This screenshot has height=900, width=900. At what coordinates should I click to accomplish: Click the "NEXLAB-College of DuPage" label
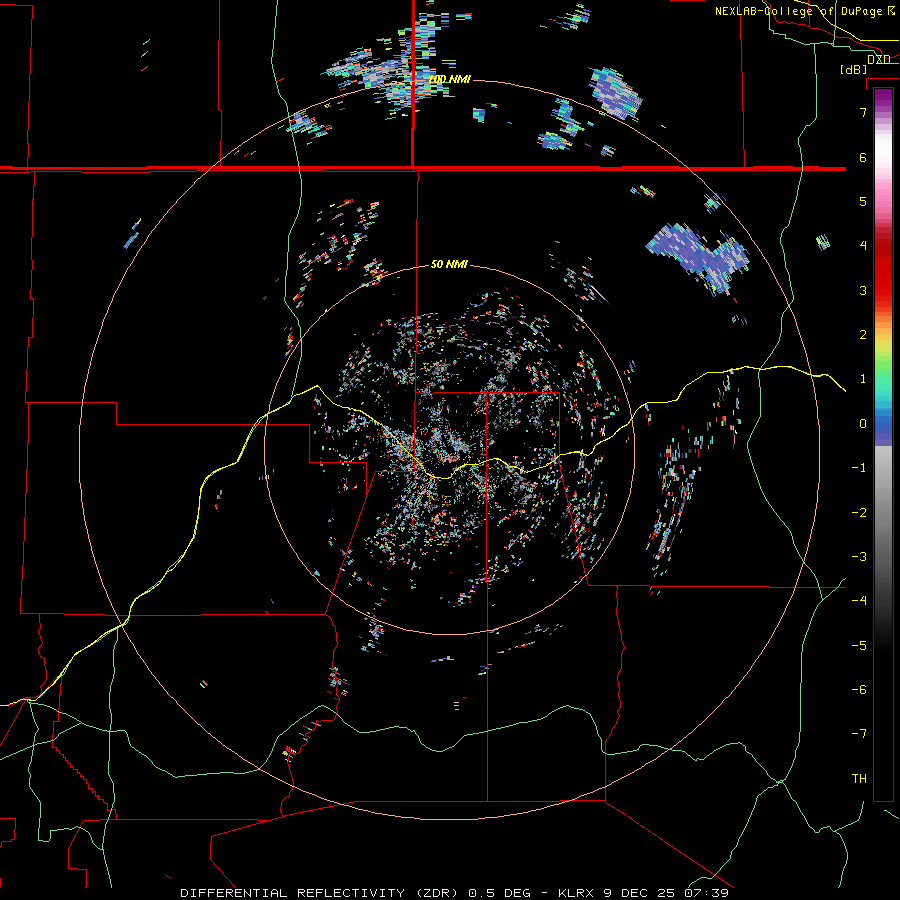click(x=798, y=11)
